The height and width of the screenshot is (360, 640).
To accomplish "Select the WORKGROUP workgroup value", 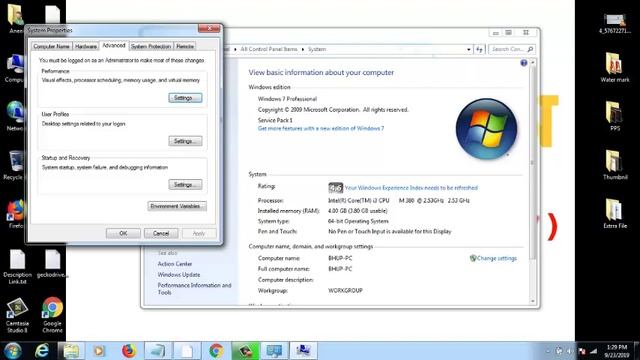I will tap(345, 291).
